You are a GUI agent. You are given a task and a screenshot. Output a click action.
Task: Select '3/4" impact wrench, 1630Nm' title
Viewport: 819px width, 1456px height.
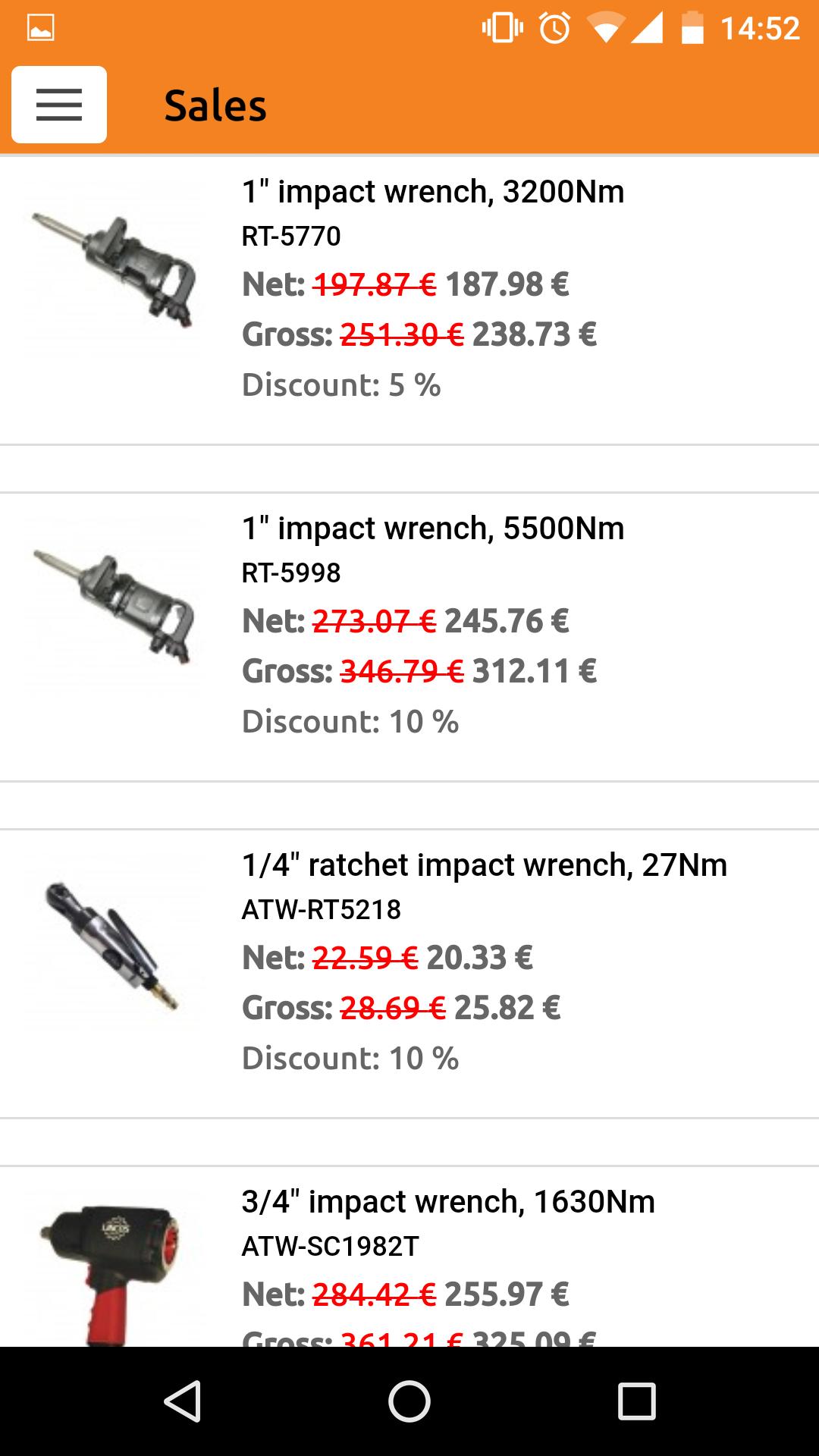point(447,1202)
